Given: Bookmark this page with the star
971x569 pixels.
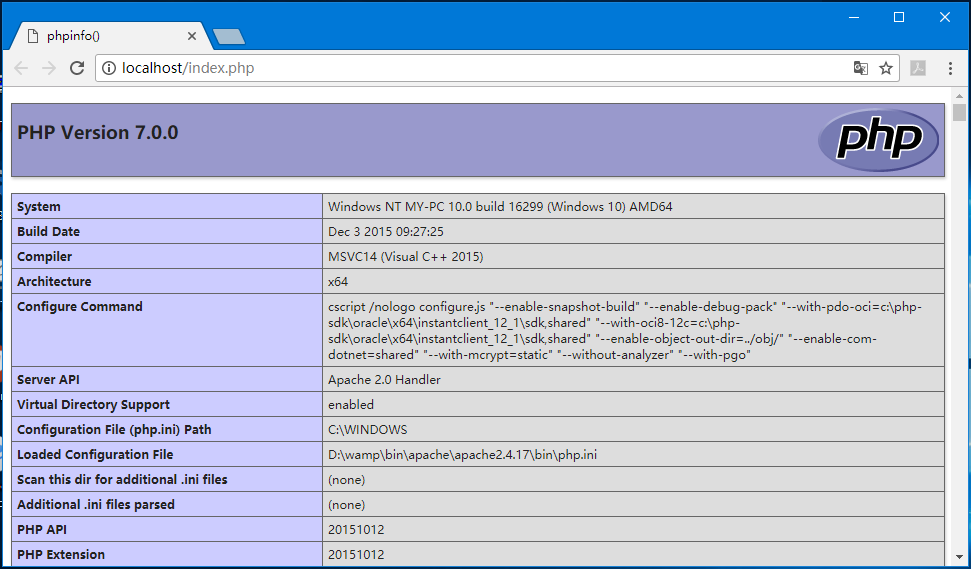Looking at the screenshot, I should pos(886,68).
